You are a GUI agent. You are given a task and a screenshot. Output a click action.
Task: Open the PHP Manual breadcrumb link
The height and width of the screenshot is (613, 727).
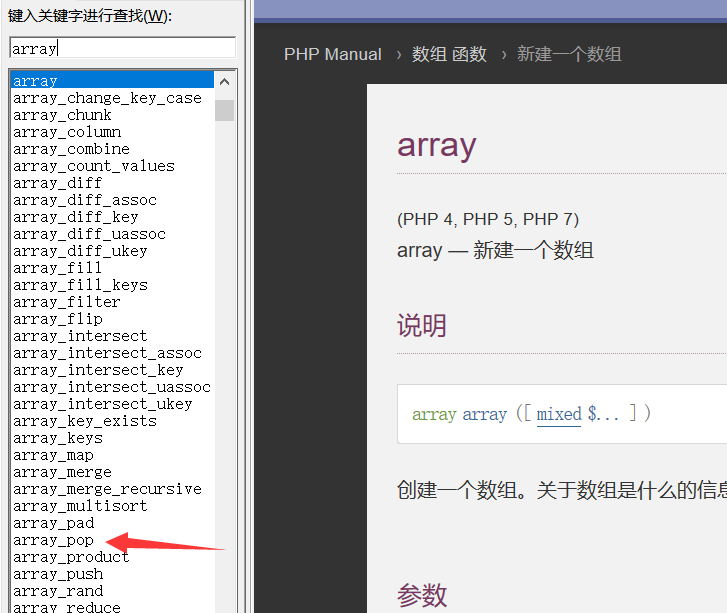coord(332,54)
